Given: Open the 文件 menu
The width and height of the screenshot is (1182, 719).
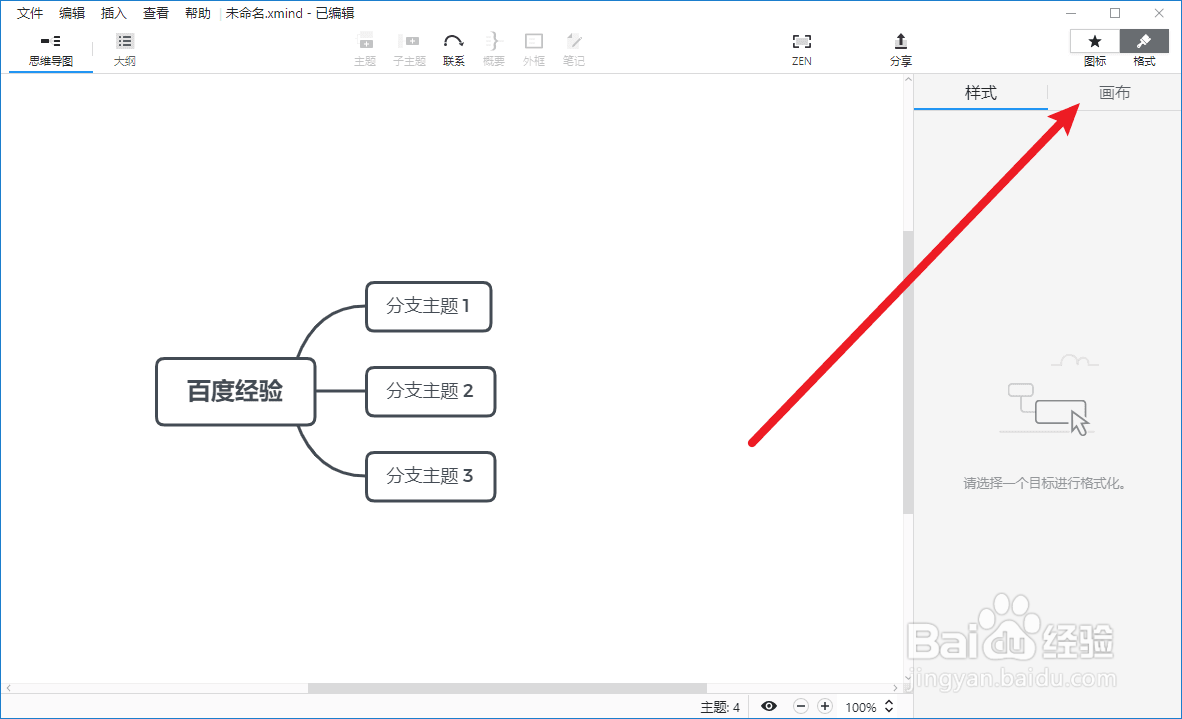Looking at the screenshot, I should coord(30,13).
